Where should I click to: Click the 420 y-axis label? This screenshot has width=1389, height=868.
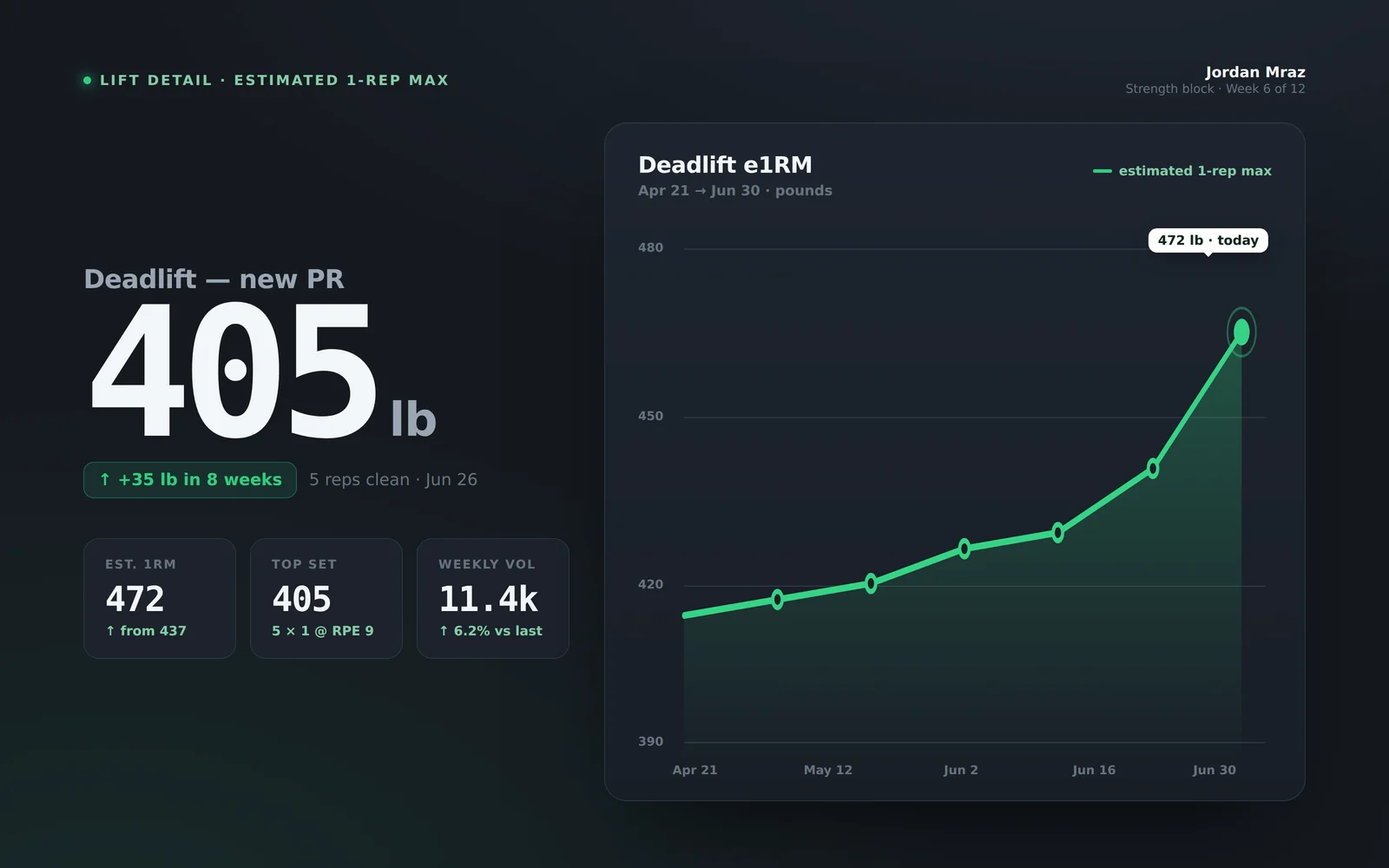click(650, 584)
